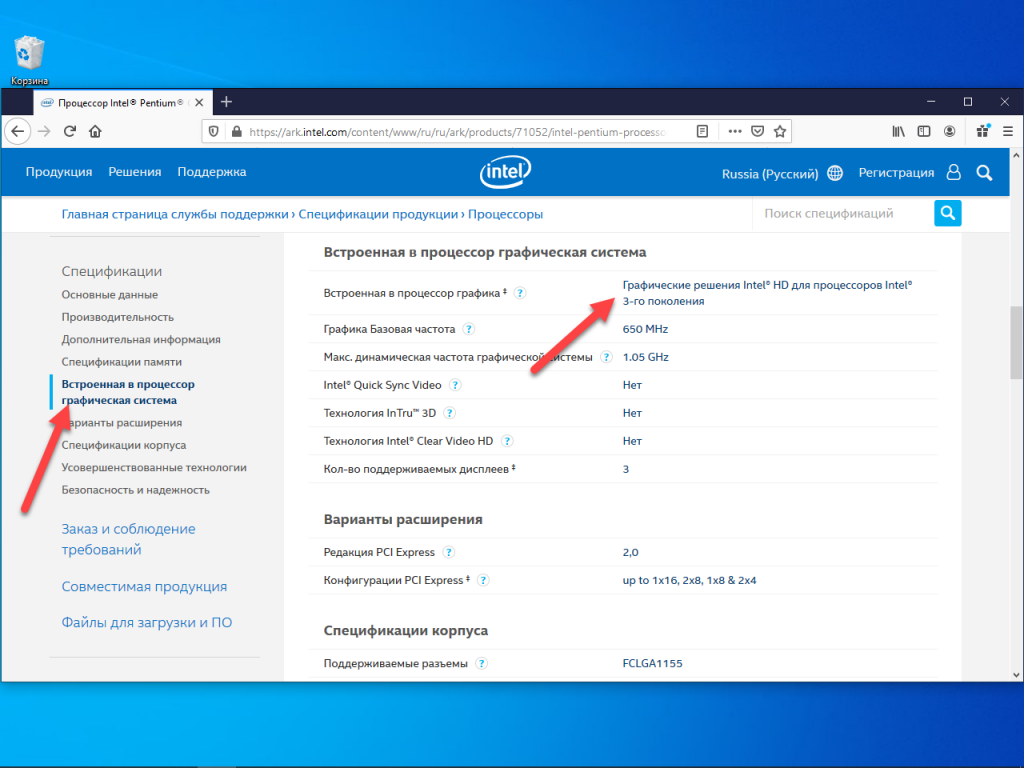The height and width of the screenshot is (768, 1024).
Task: Toggle reader view in the address bar
Action: 703,131
